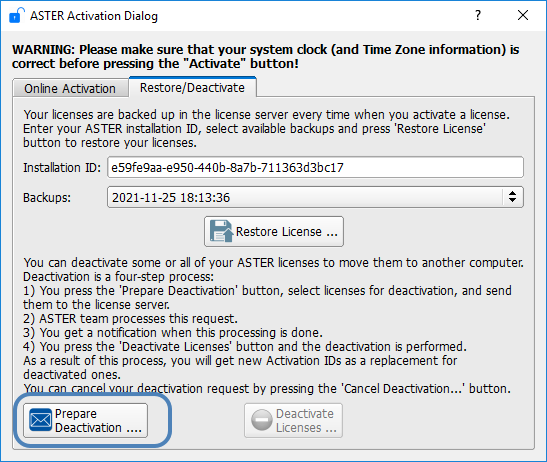Click the 'Backups:' label
The image size is (547, 462).
tap(47, 198)
